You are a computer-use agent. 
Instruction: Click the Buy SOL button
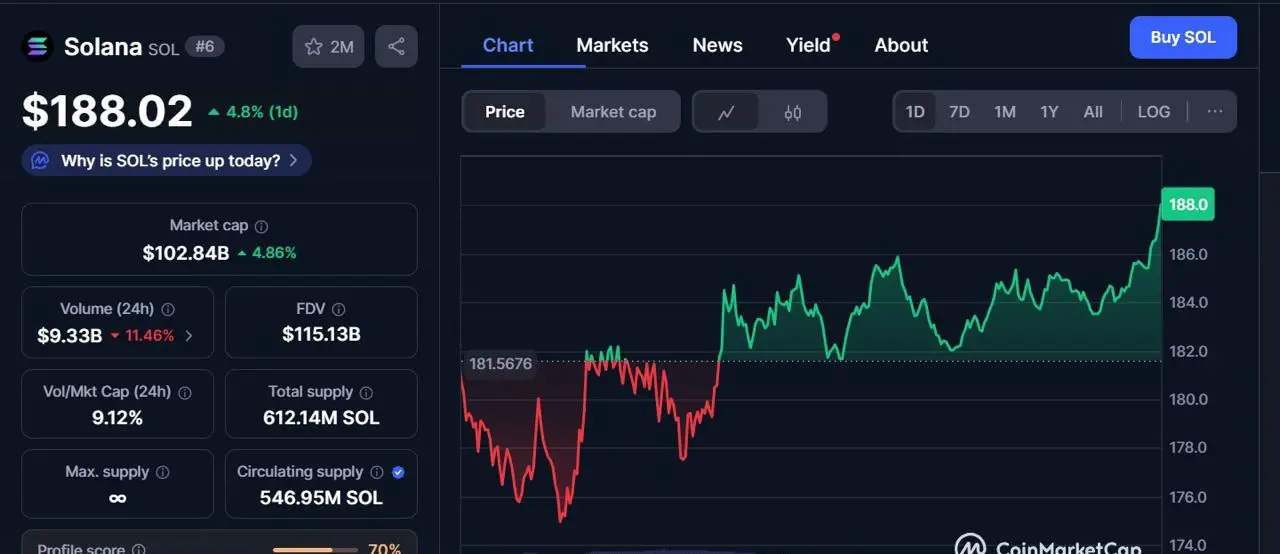(x=1183, y=37)
